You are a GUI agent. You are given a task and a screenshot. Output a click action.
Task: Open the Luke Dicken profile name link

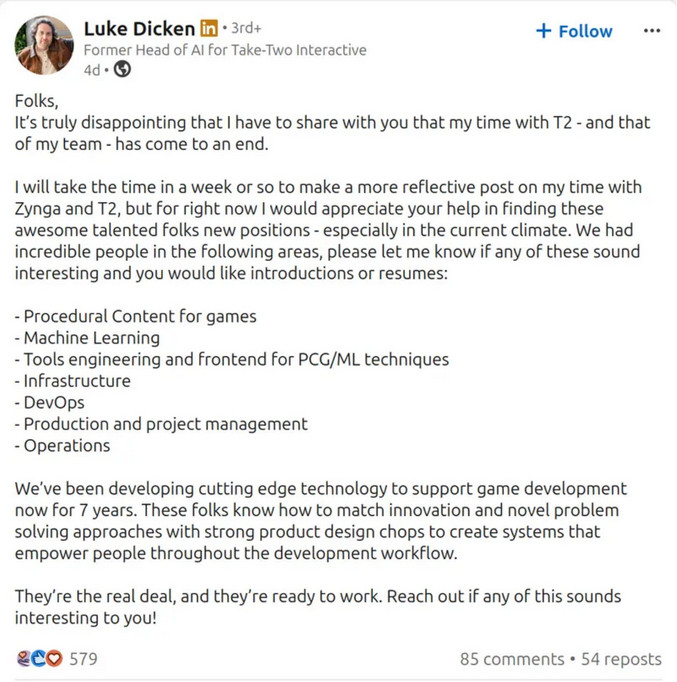tap(138, 29)
